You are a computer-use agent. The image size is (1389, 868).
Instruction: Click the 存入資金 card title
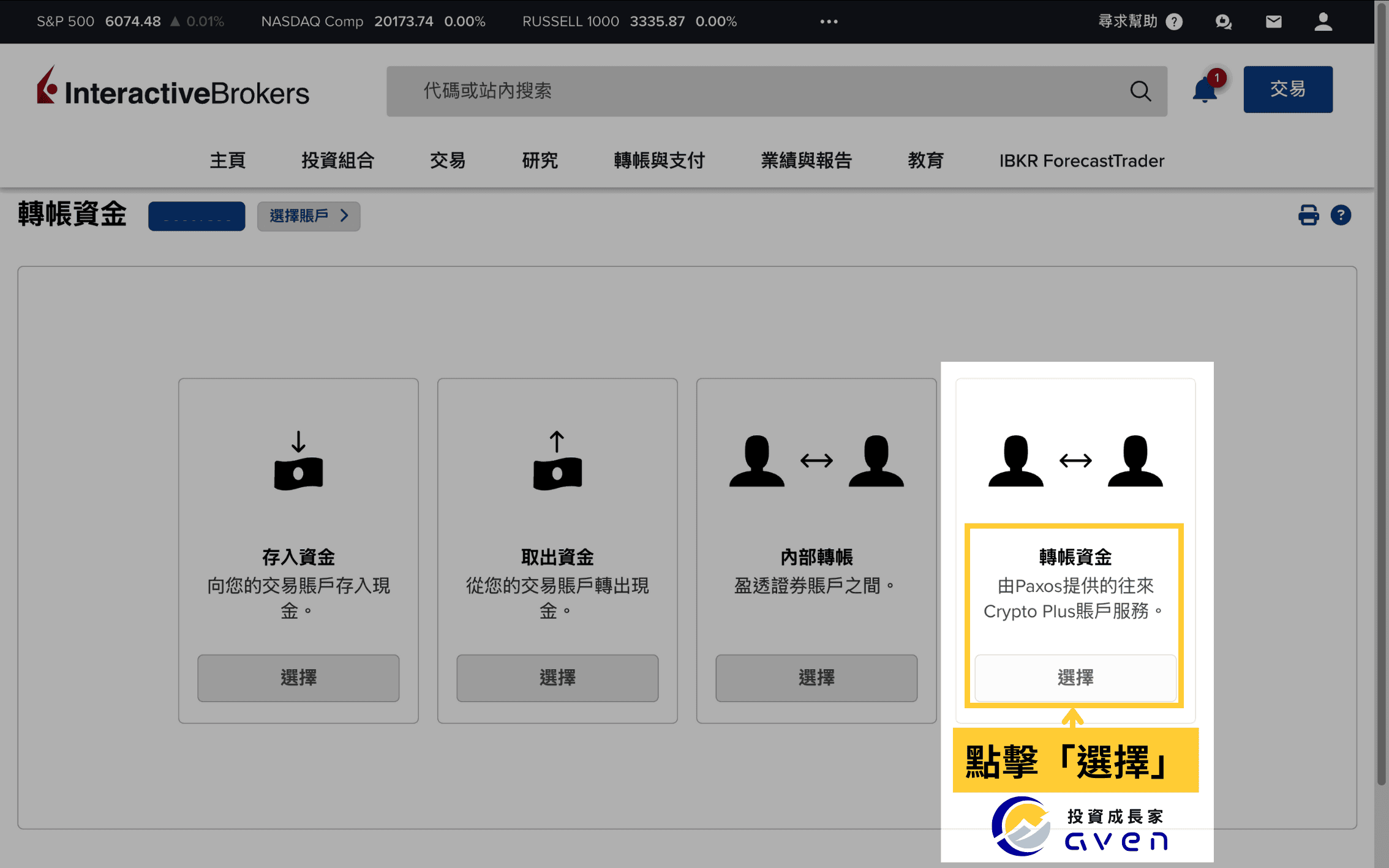[298, 557]
